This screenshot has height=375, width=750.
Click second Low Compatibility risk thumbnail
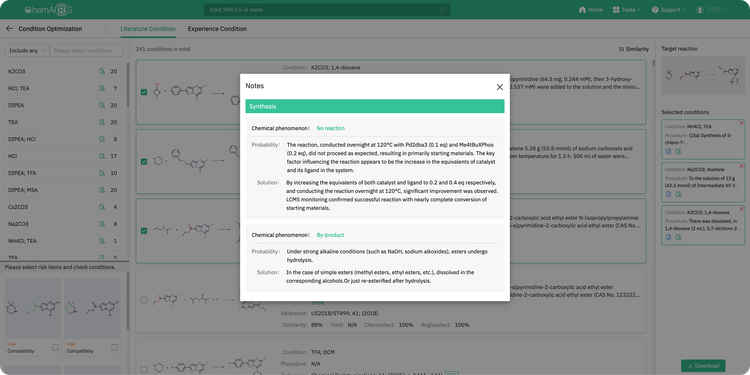pyautogui.click(x=92, y=309)
